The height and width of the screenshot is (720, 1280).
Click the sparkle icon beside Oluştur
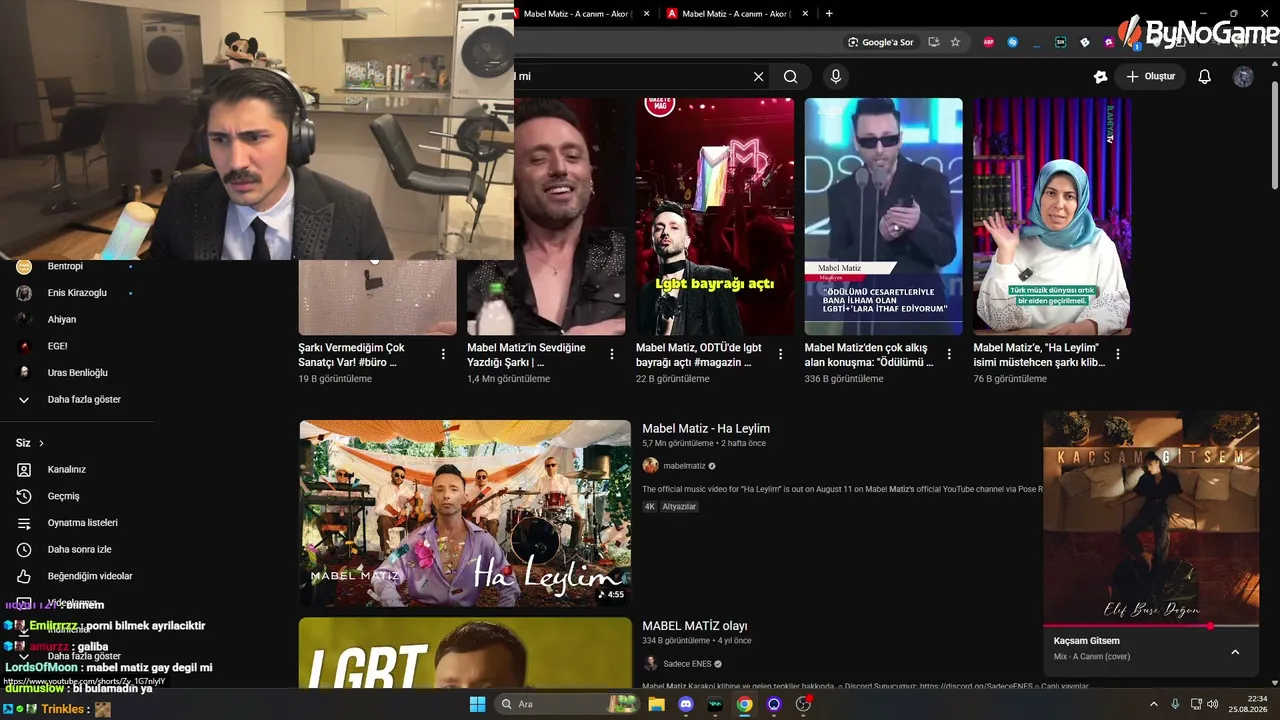coord(1101,77)
